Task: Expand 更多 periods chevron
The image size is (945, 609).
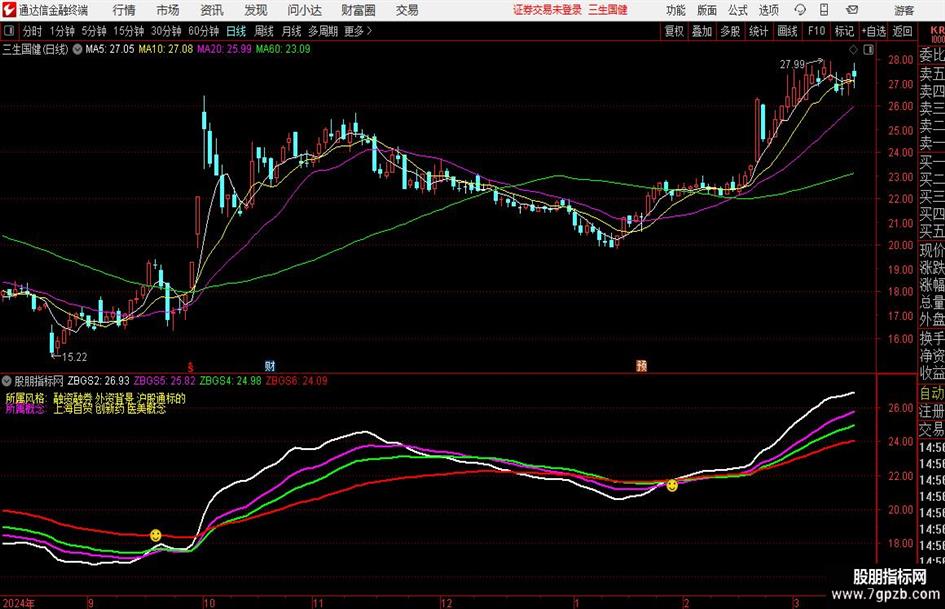Action: click(x=369, y=31)
